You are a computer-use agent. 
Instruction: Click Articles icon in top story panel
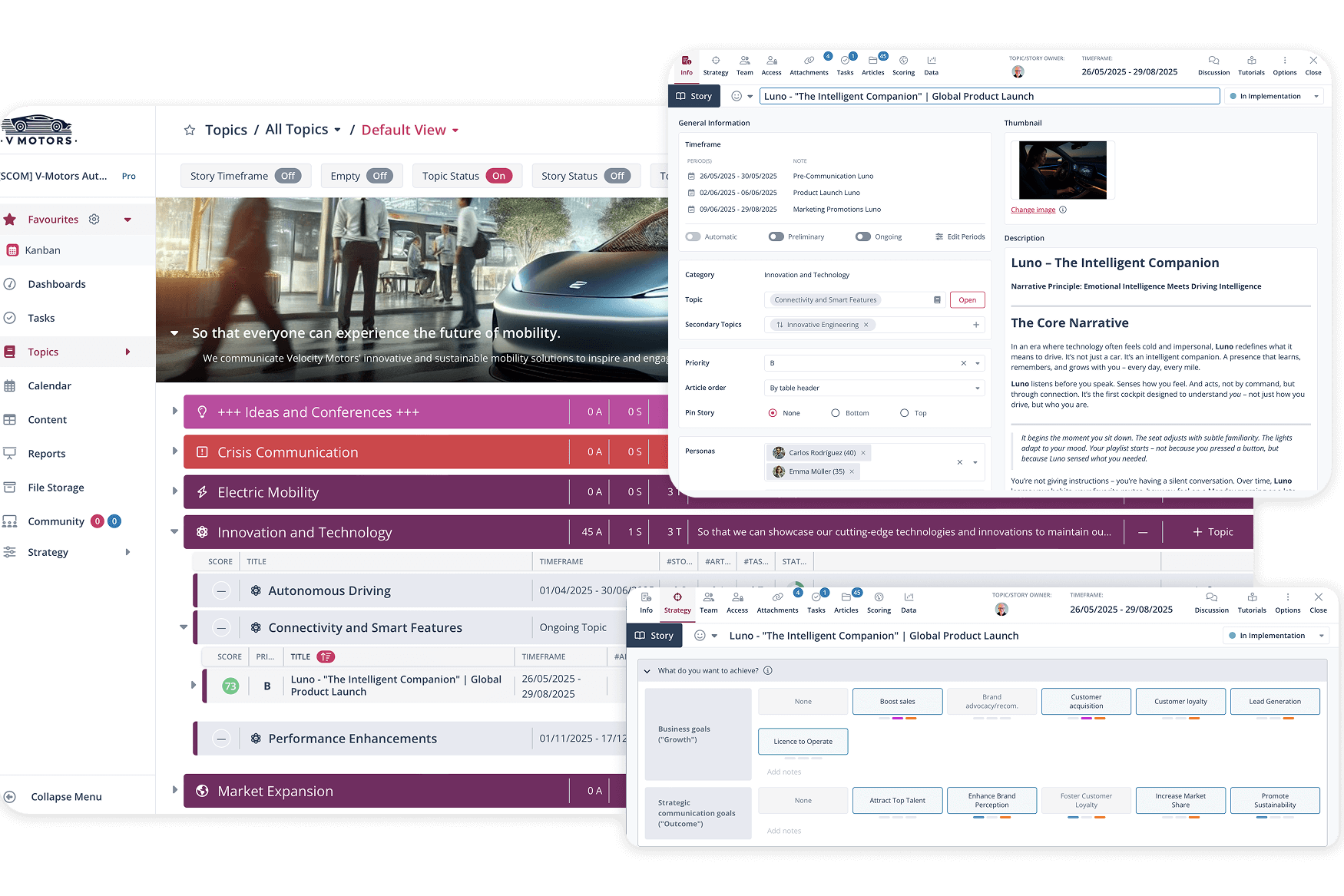[872, 61]
